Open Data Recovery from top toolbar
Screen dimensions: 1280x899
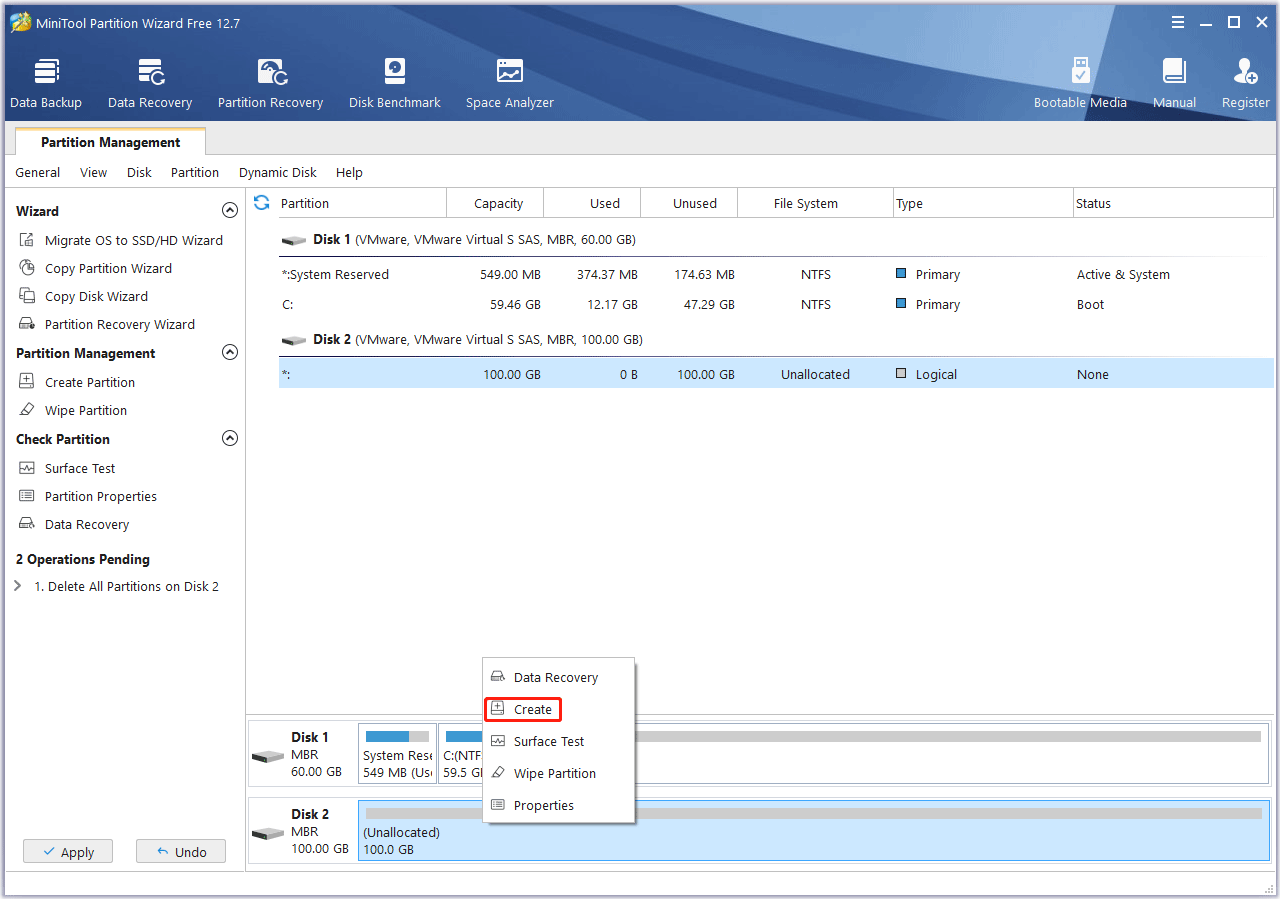point(150,84)
